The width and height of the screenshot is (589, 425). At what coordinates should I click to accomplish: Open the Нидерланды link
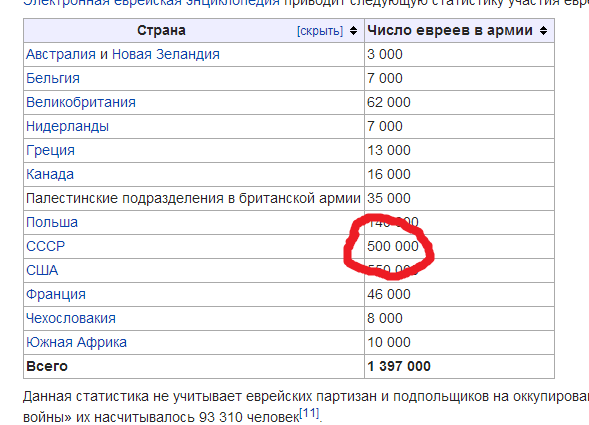click(x=67, y=126)
